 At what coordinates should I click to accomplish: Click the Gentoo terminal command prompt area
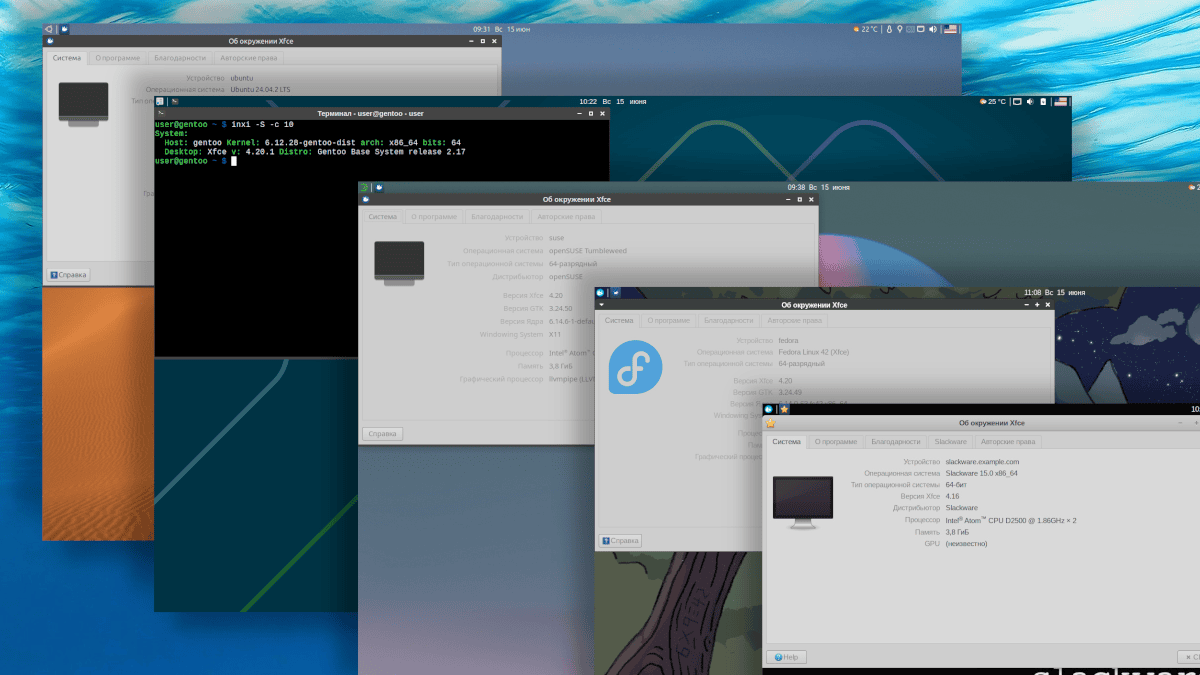(233, 161)
